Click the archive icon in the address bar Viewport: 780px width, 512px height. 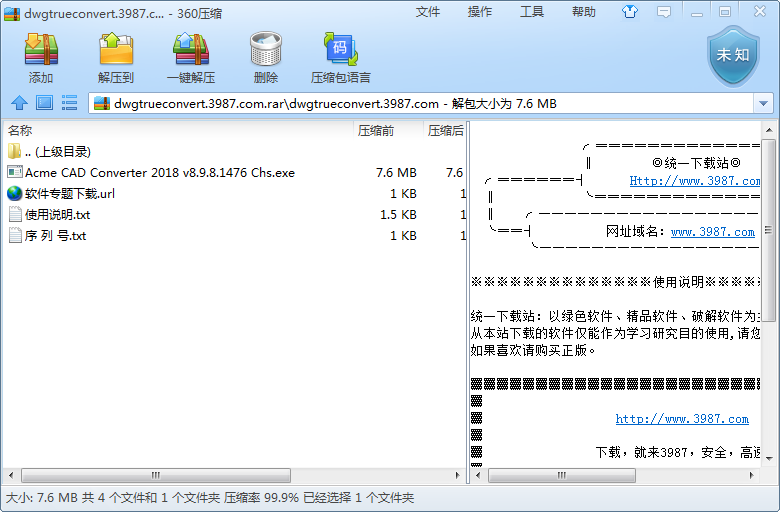[x=102, y=103]
